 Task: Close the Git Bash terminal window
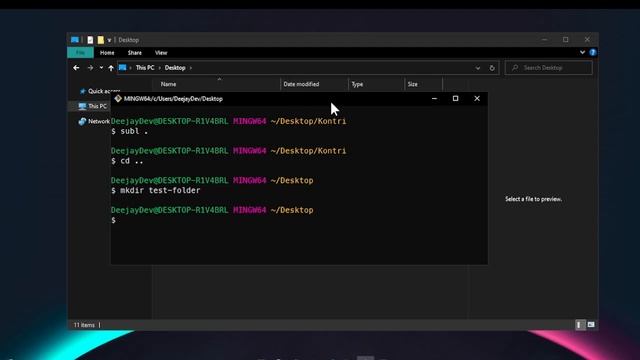477,98
